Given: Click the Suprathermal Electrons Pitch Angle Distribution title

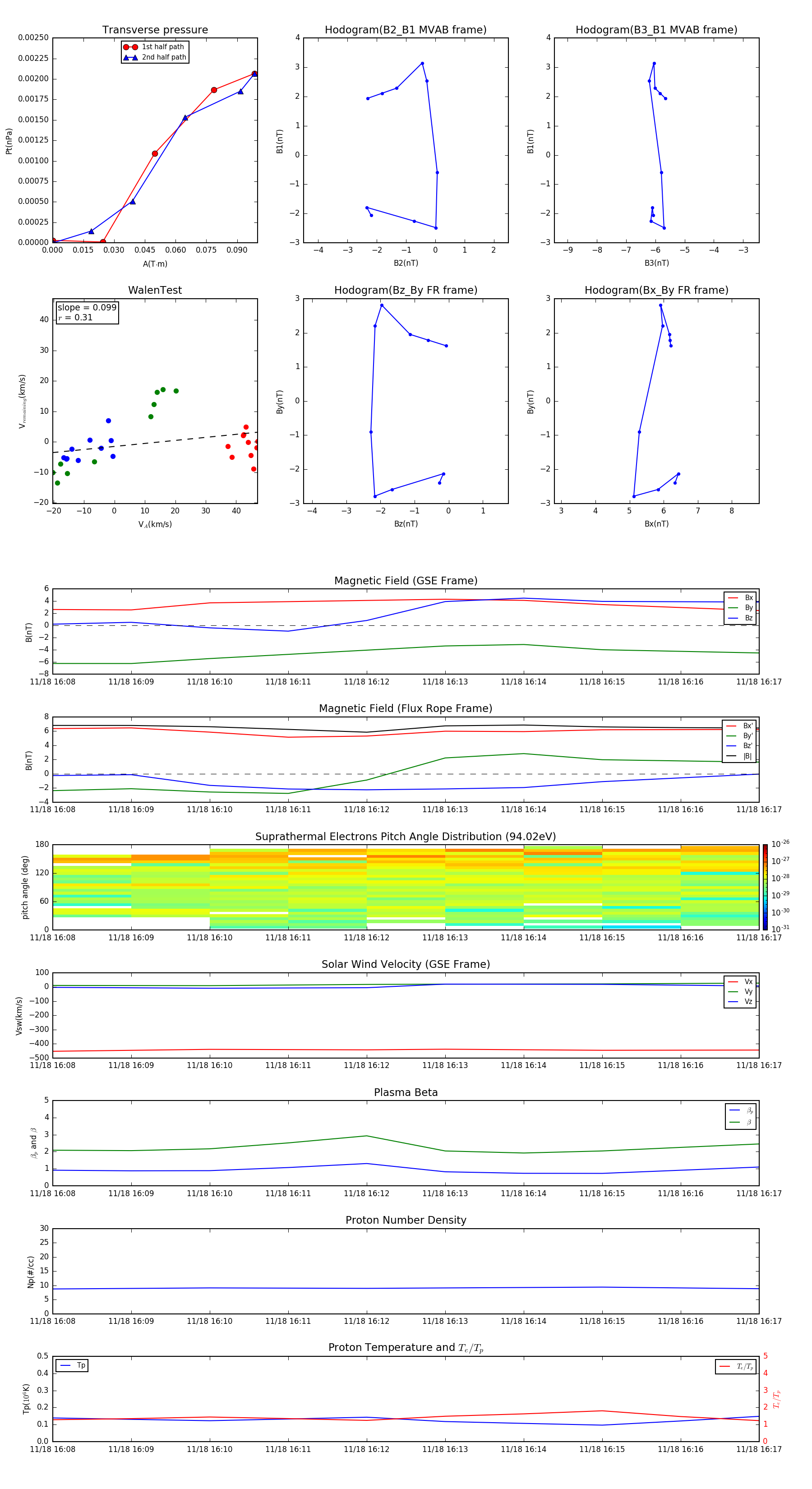Looking at the screenshot, I should click(x=406, y=837).
